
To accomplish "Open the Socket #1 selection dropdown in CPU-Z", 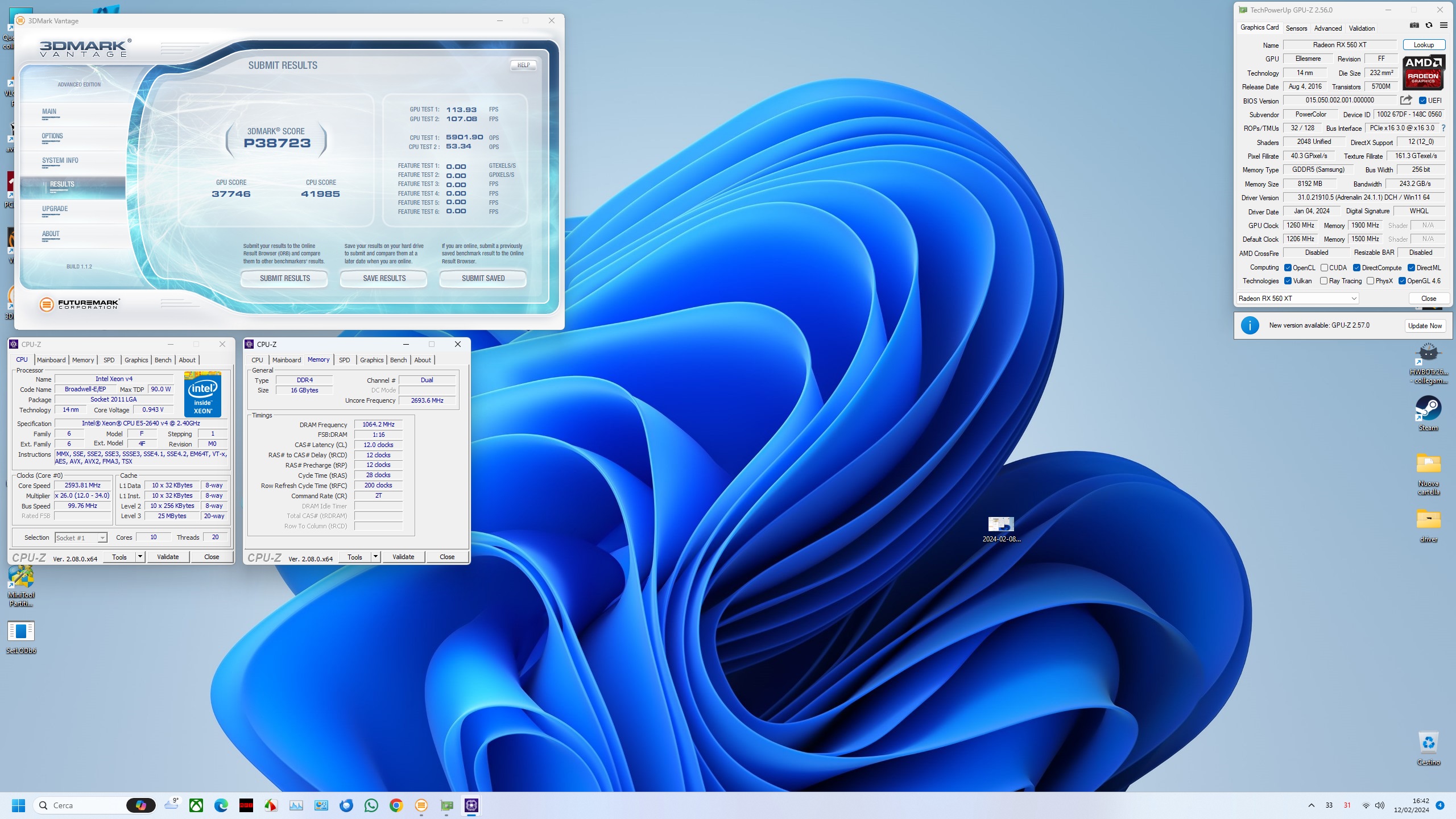I will pos(81,538).
